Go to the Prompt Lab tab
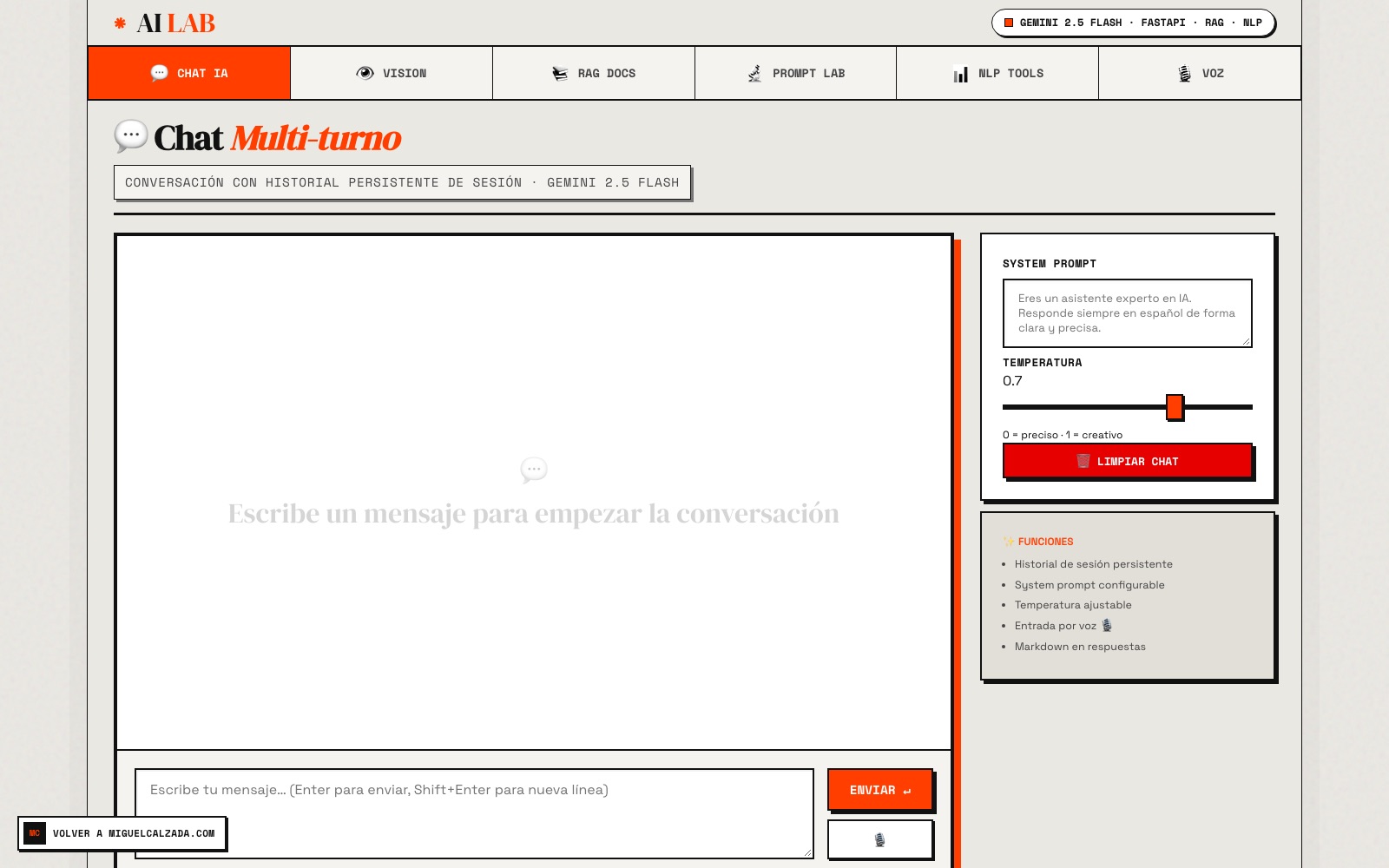Image resolution: width=1389 pixels, height=868 pixels. pyautogui.click(x=796, y=73)
